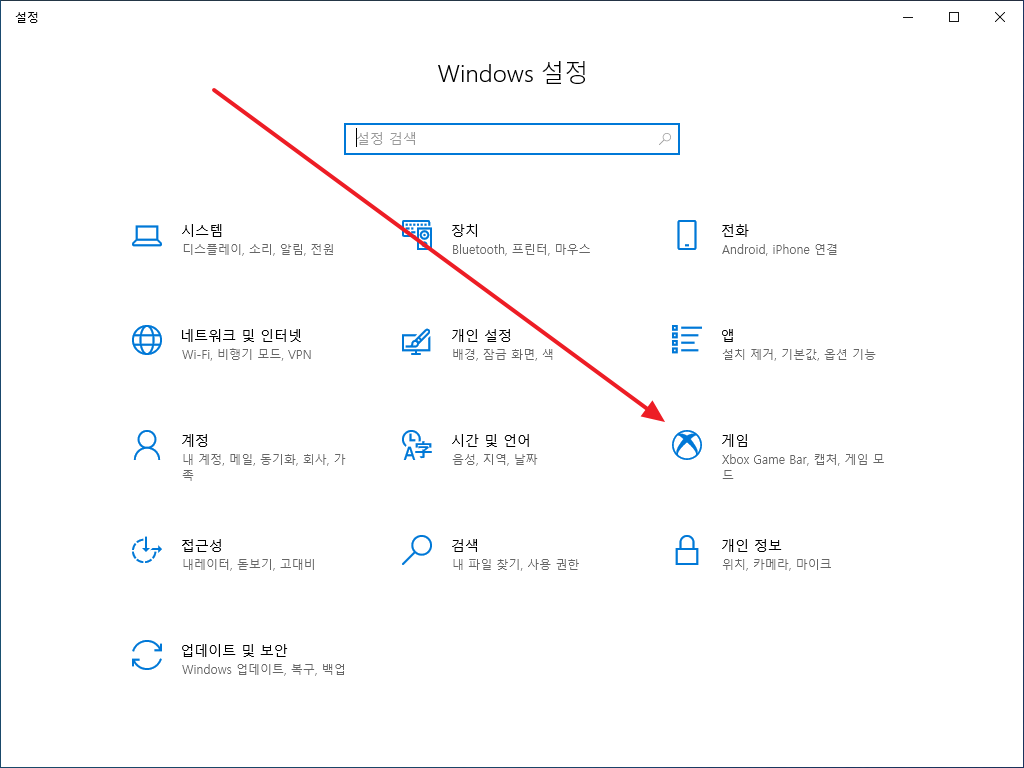Select the 시간 및 언어 heading
The image size is (1024, 768).
(491, 440)
